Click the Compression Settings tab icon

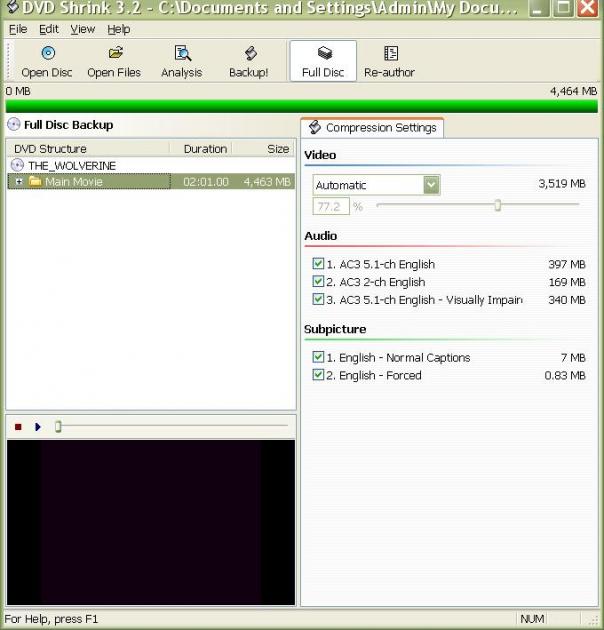315,127
